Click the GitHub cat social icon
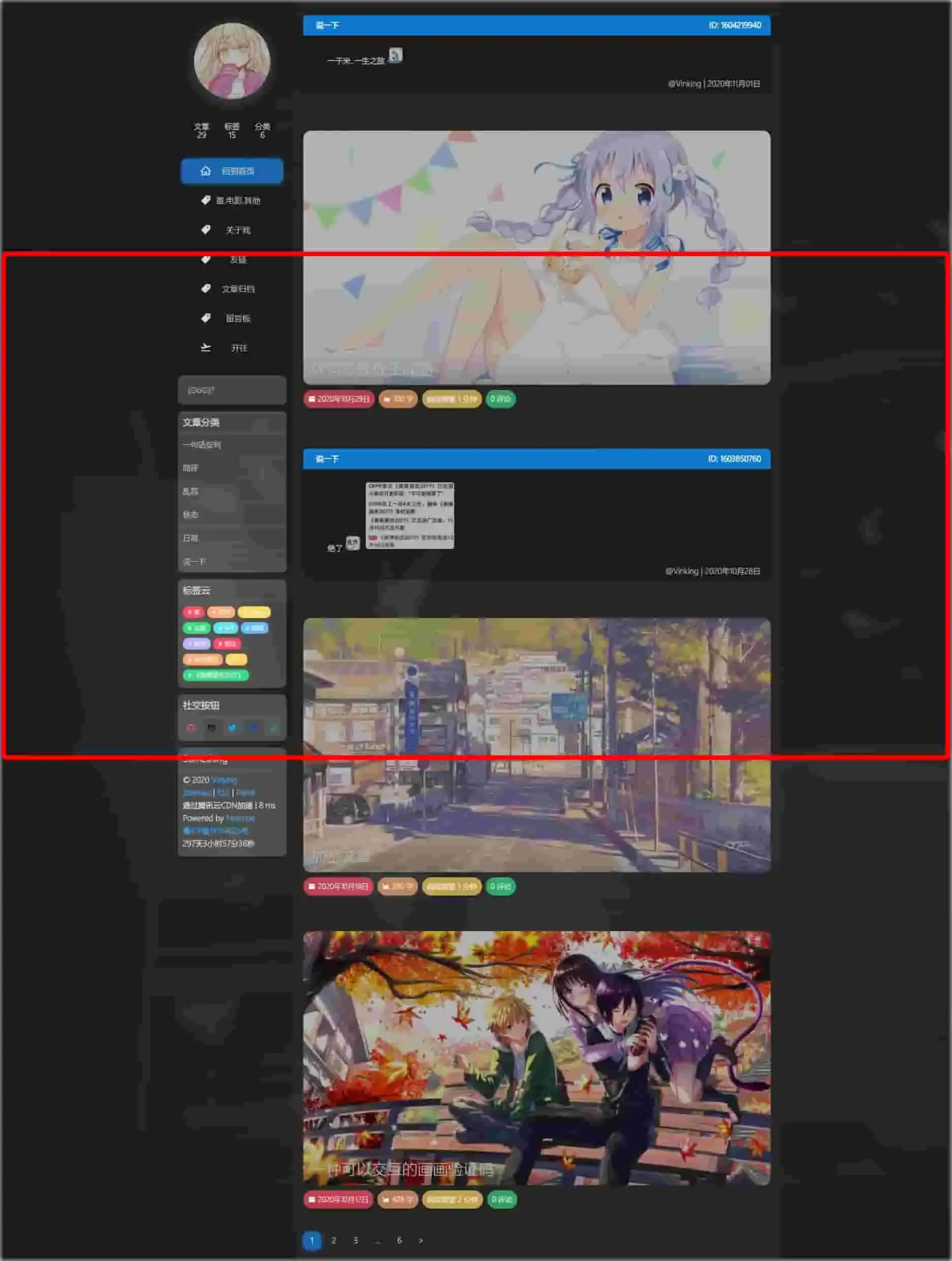The width and height of the screenshot is (952, 1261). pos(211,728)
